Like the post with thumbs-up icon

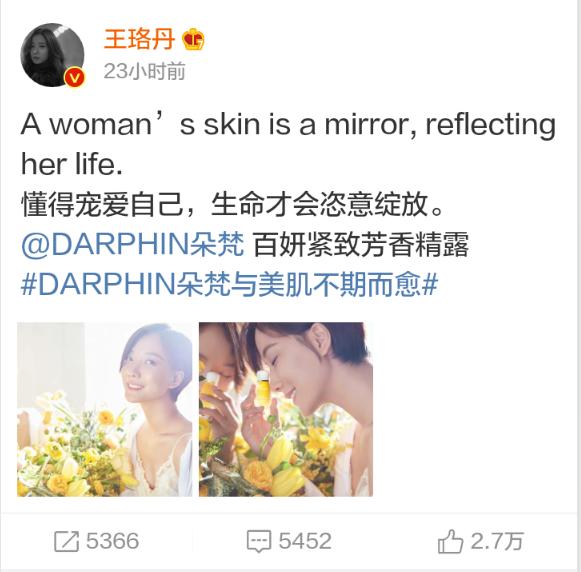point(450,541)
